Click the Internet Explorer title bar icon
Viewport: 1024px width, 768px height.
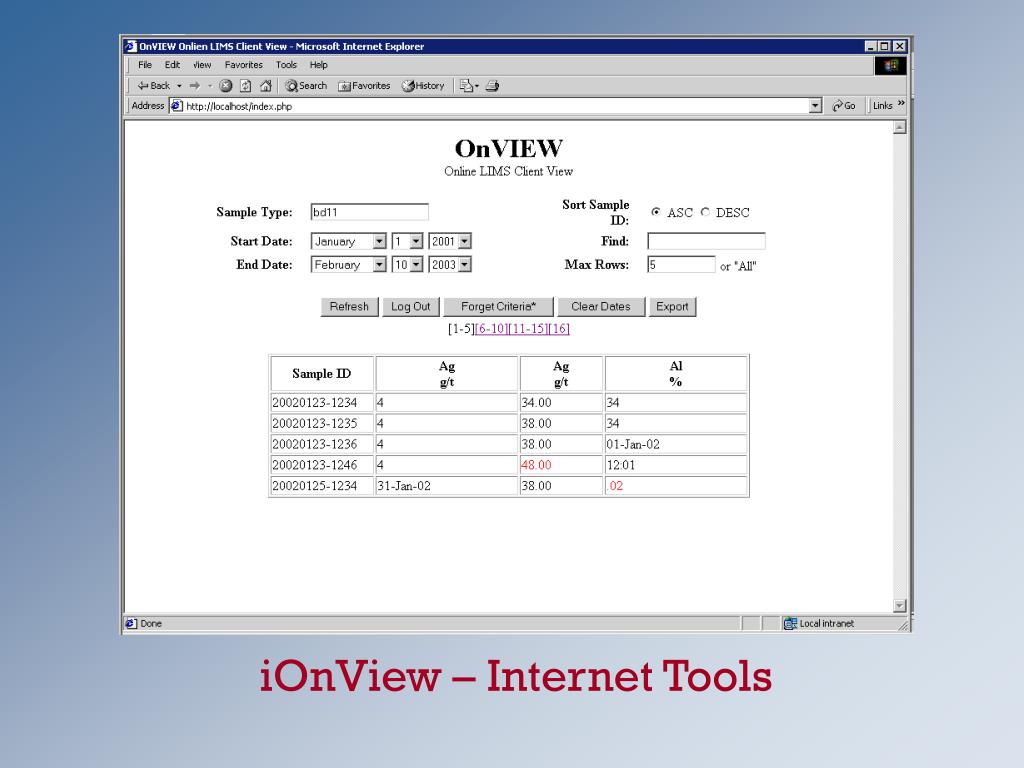(x=131, y=46)
